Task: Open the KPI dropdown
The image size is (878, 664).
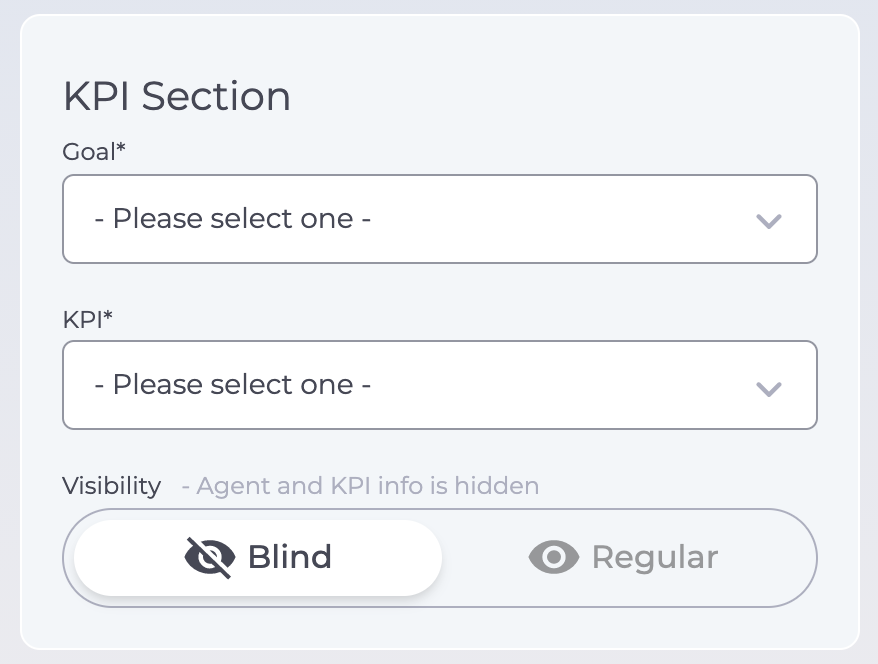Action: coord(440,385)
